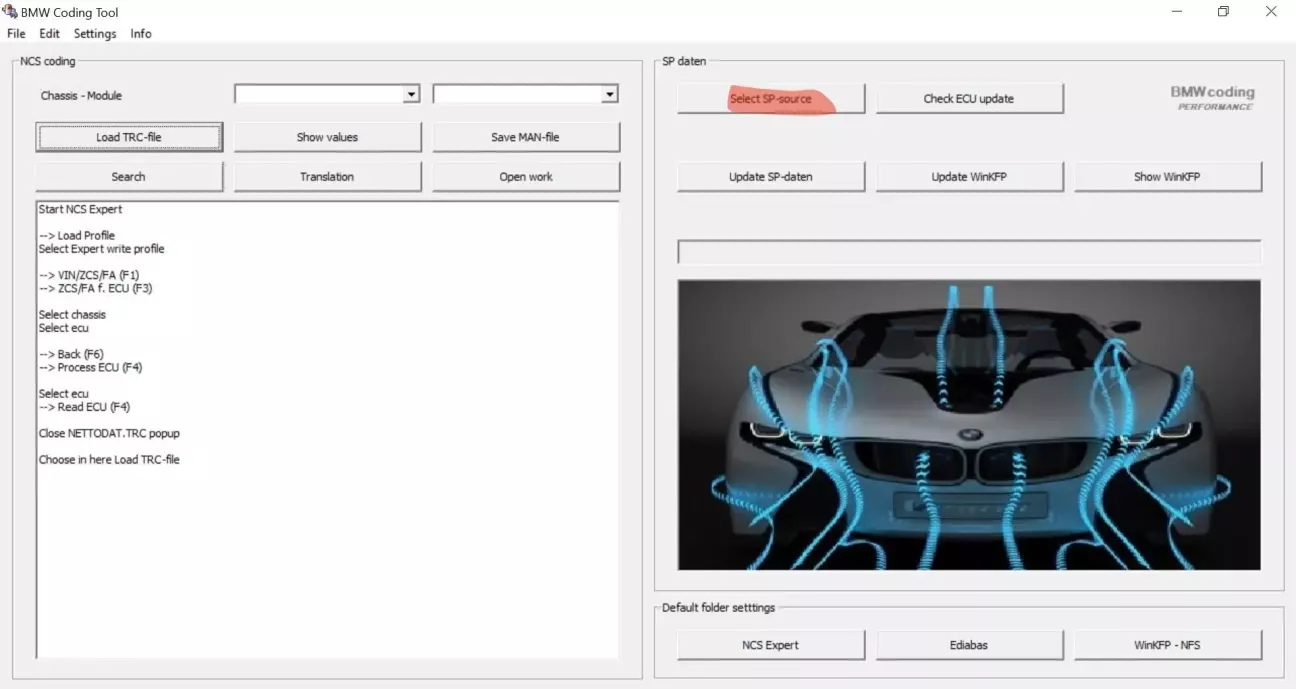Click the 'Select chassis' line
Screen dimensions: 1296x689
tap(72, 314)
